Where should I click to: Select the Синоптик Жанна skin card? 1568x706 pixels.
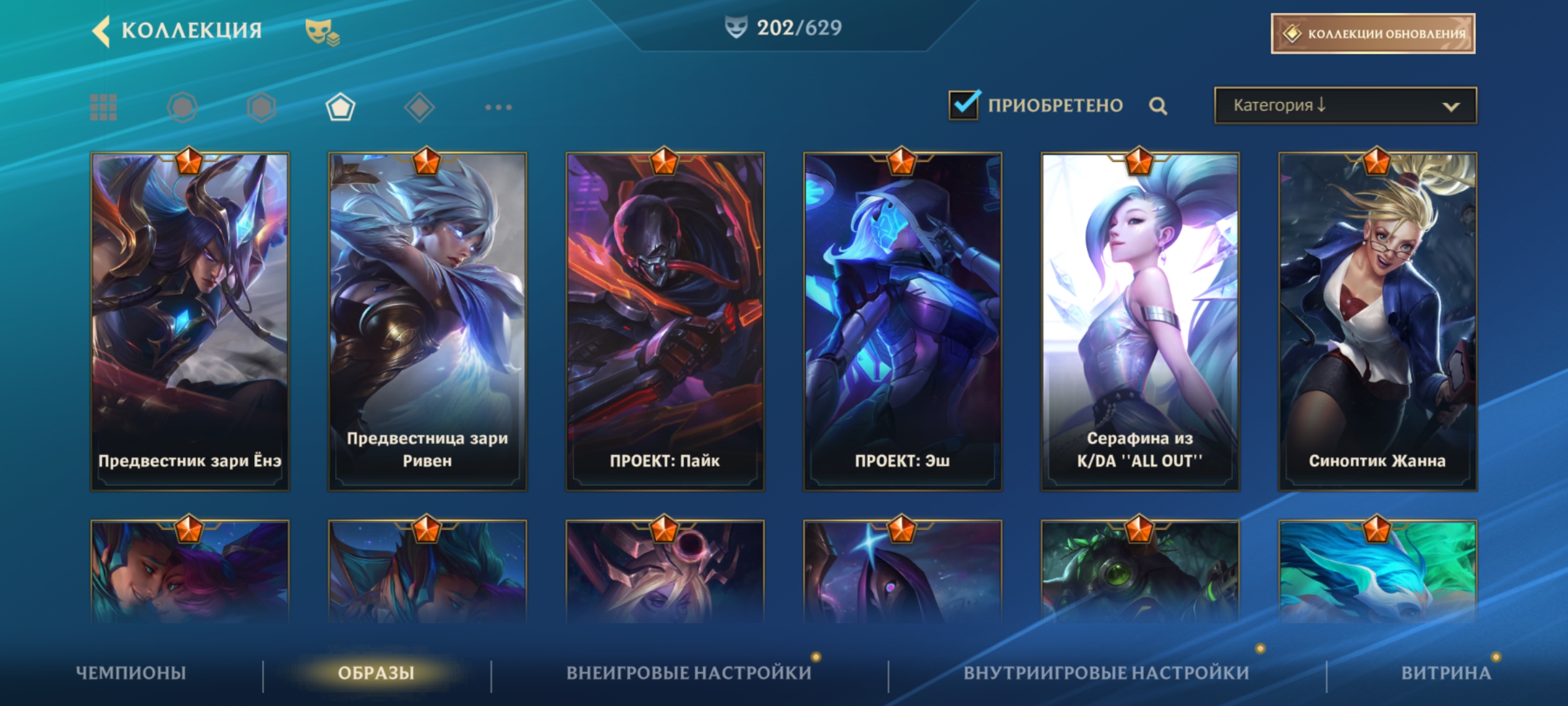pos(1377,321)
